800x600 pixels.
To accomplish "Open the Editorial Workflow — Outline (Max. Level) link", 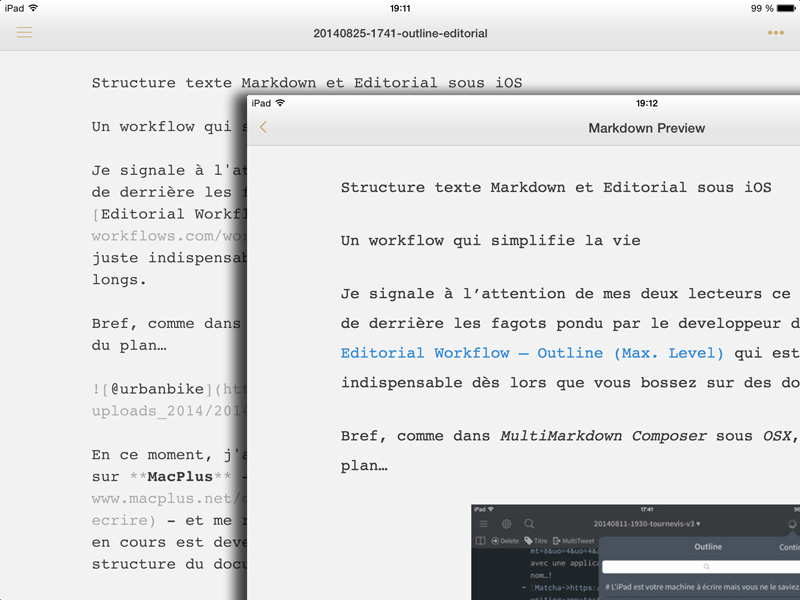I will (532, 353).
